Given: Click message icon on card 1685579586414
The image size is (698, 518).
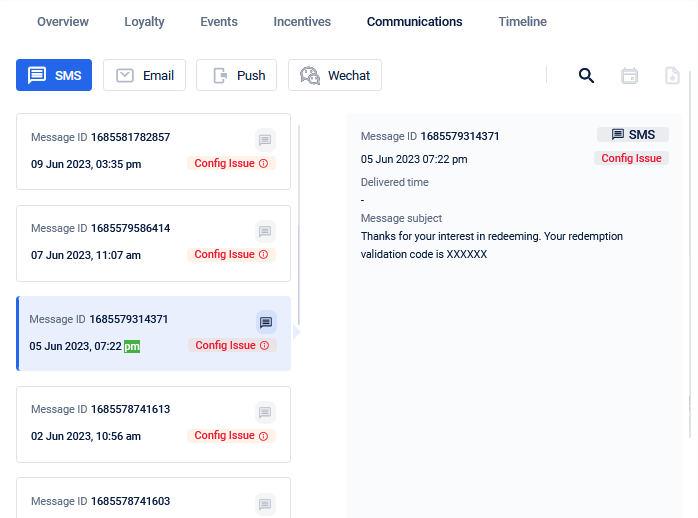Looking at the screenshot, I should tap(265, 231).
